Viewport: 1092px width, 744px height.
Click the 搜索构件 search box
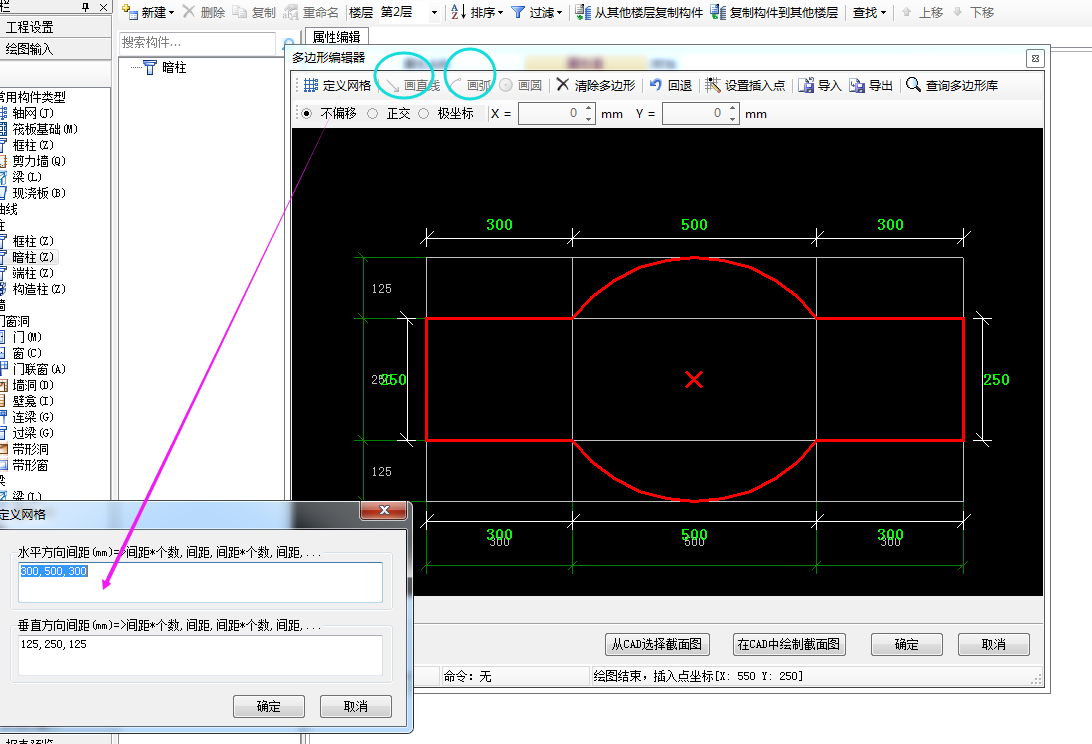tap(198, 43)
